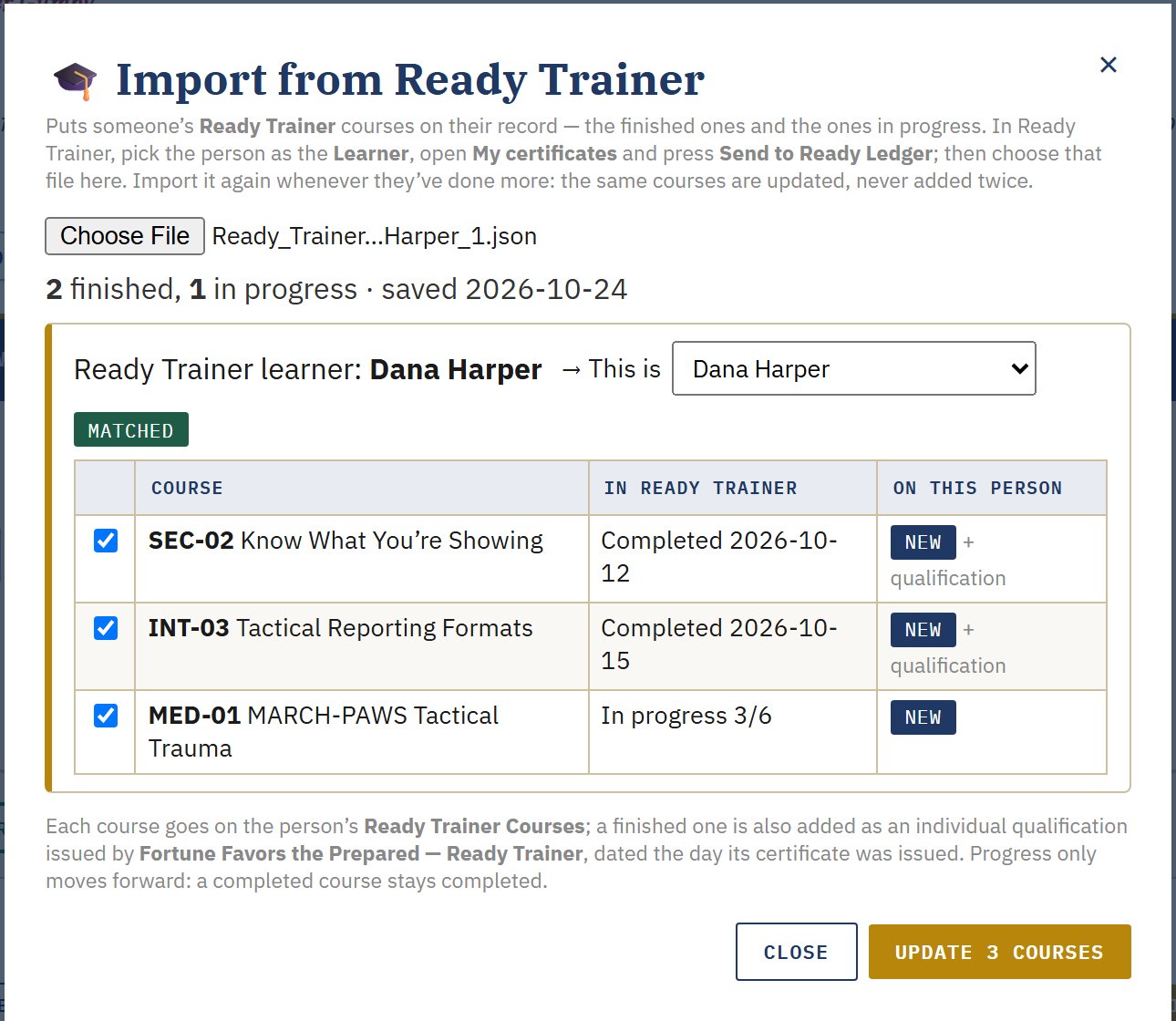
Task: Click "INT-03 Tactical Reporting Formats" course name
Action: pos(341,628)
